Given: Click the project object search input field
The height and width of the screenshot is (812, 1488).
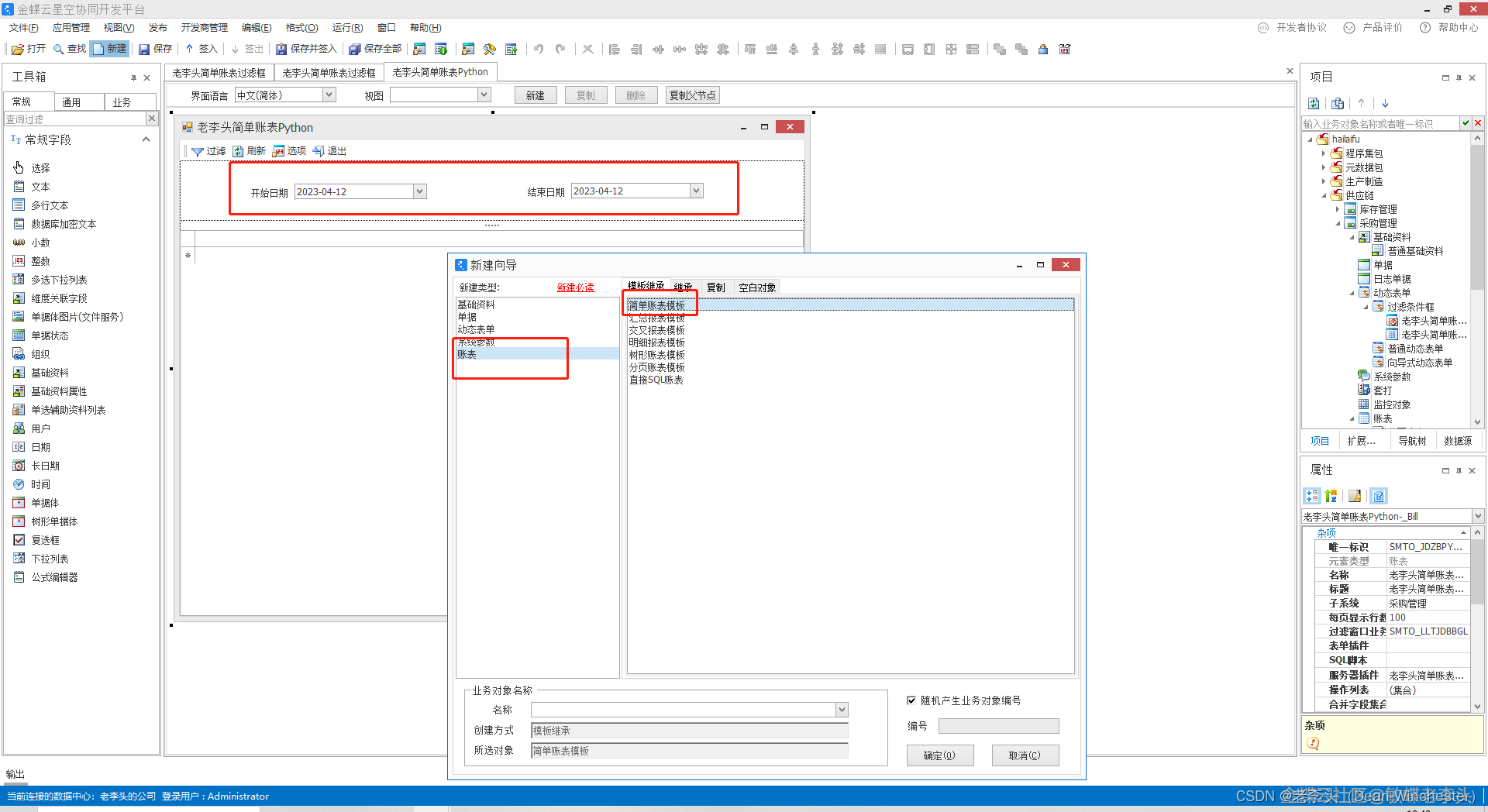Looking at the screenshot, I should pyautogui.click(x=1380, y=123).
